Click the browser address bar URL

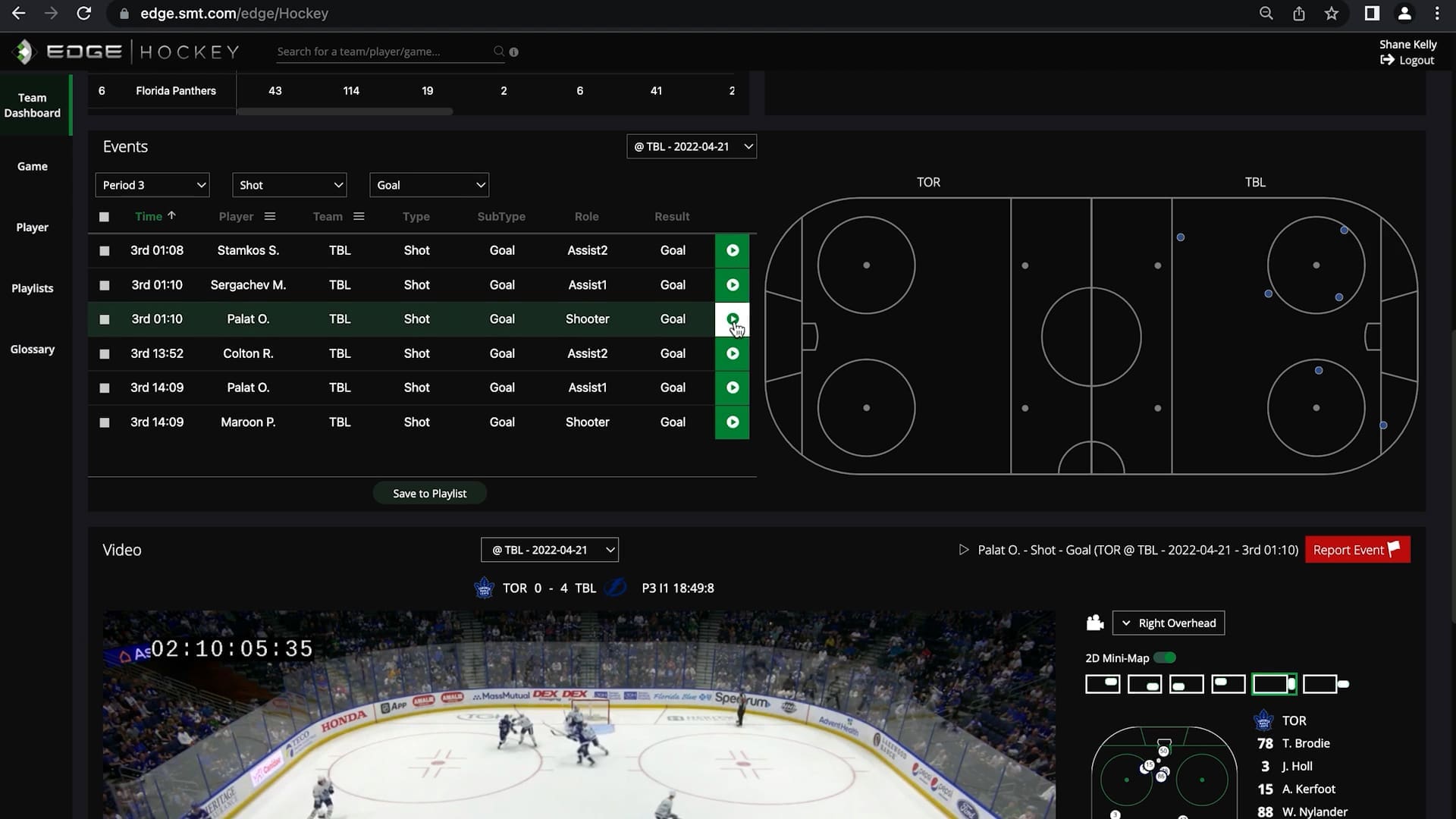(x=234, y=14)
